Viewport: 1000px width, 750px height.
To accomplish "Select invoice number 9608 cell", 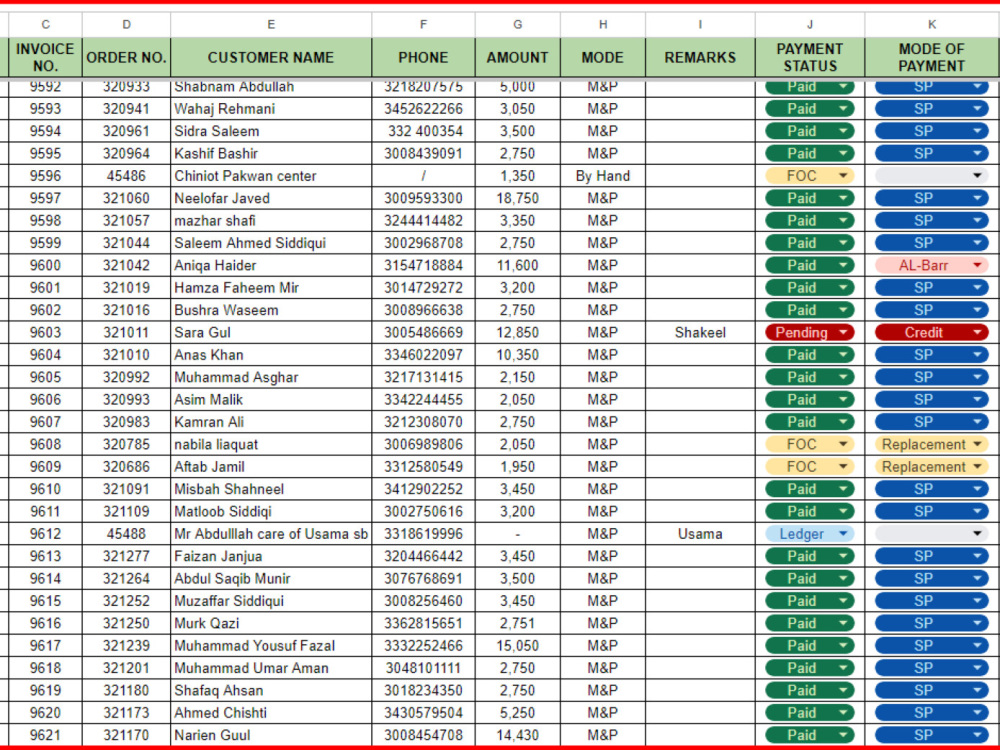I will 45,445.
